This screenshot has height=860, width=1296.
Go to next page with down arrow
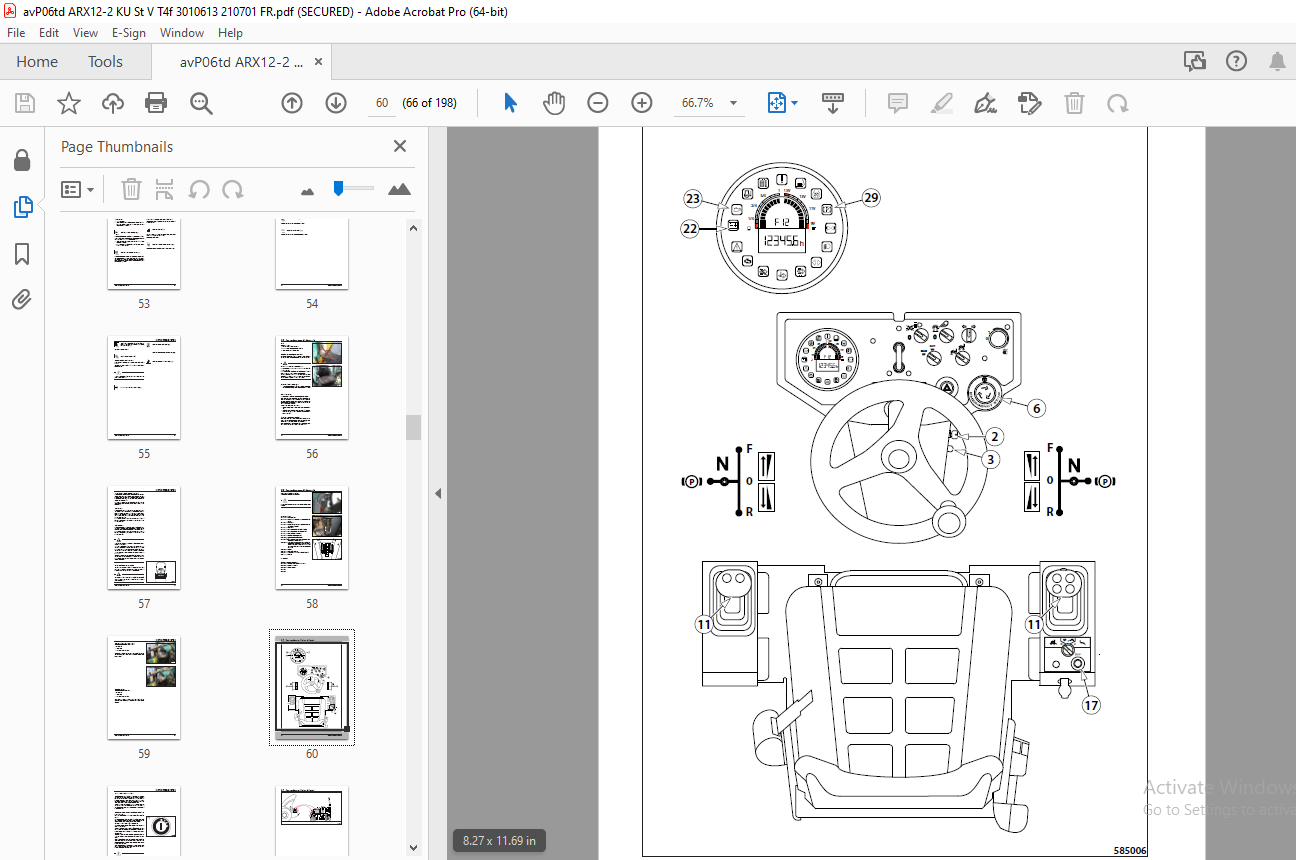click(x=336, y=103)
